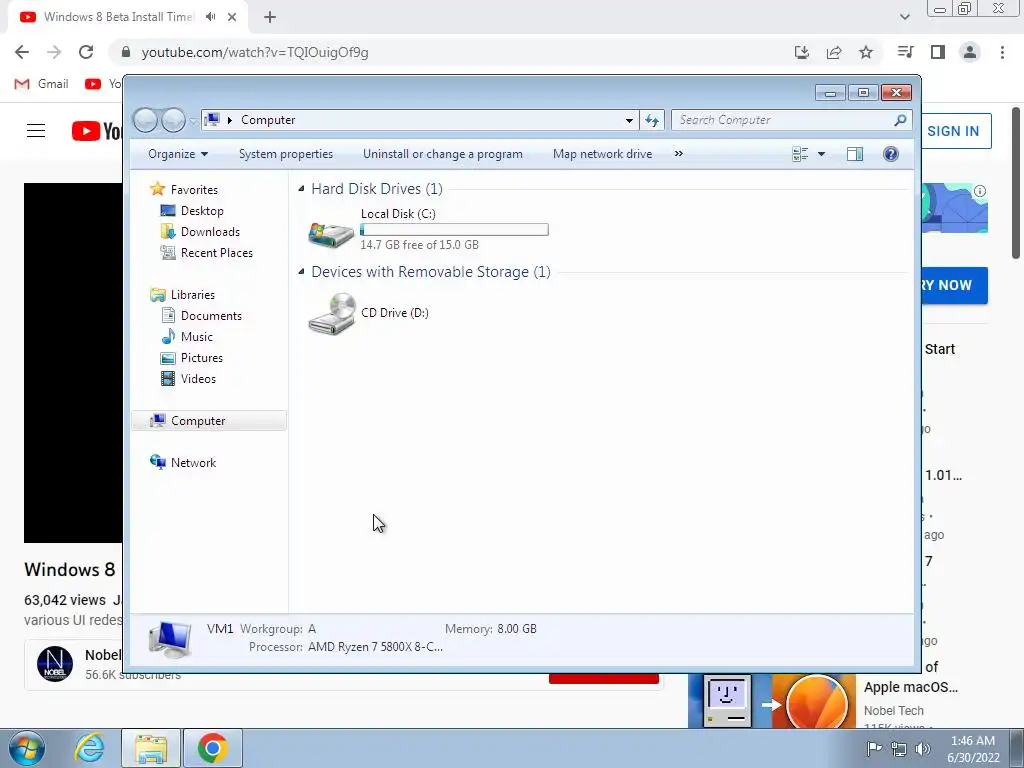Click the YouTube SIGN IN button
Screen dimensions: 1024x768
[x=953, y=131]
